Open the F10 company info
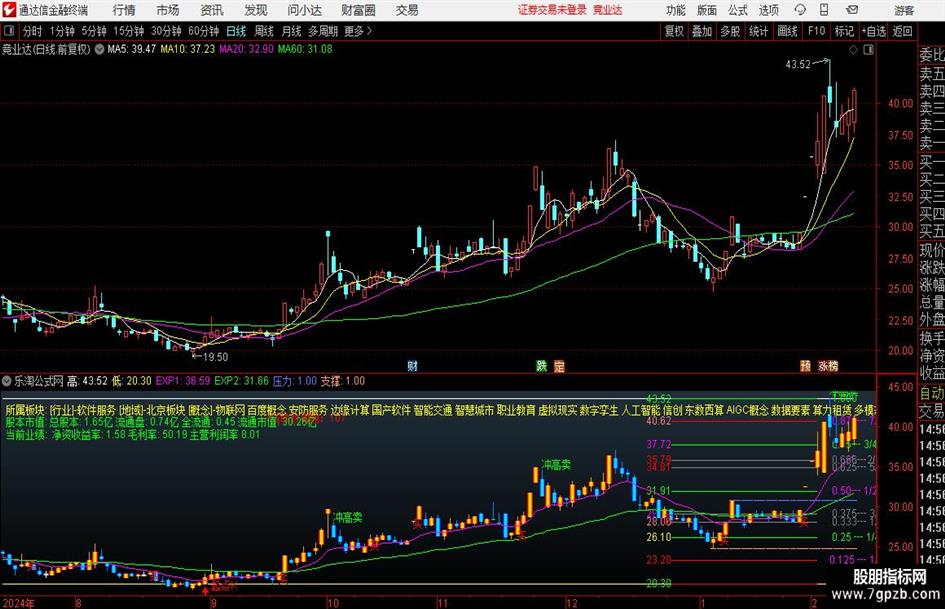 [817, 31]
